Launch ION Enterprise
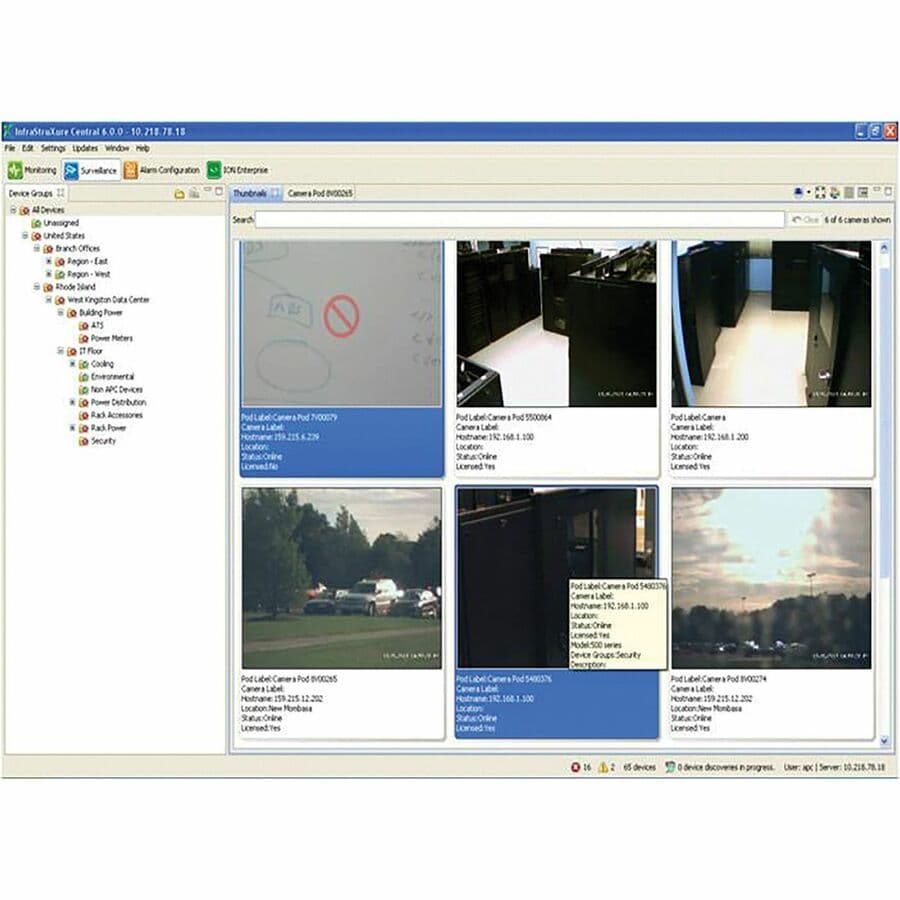This screenshot has width=900, height=900. (x=240, y=170)
